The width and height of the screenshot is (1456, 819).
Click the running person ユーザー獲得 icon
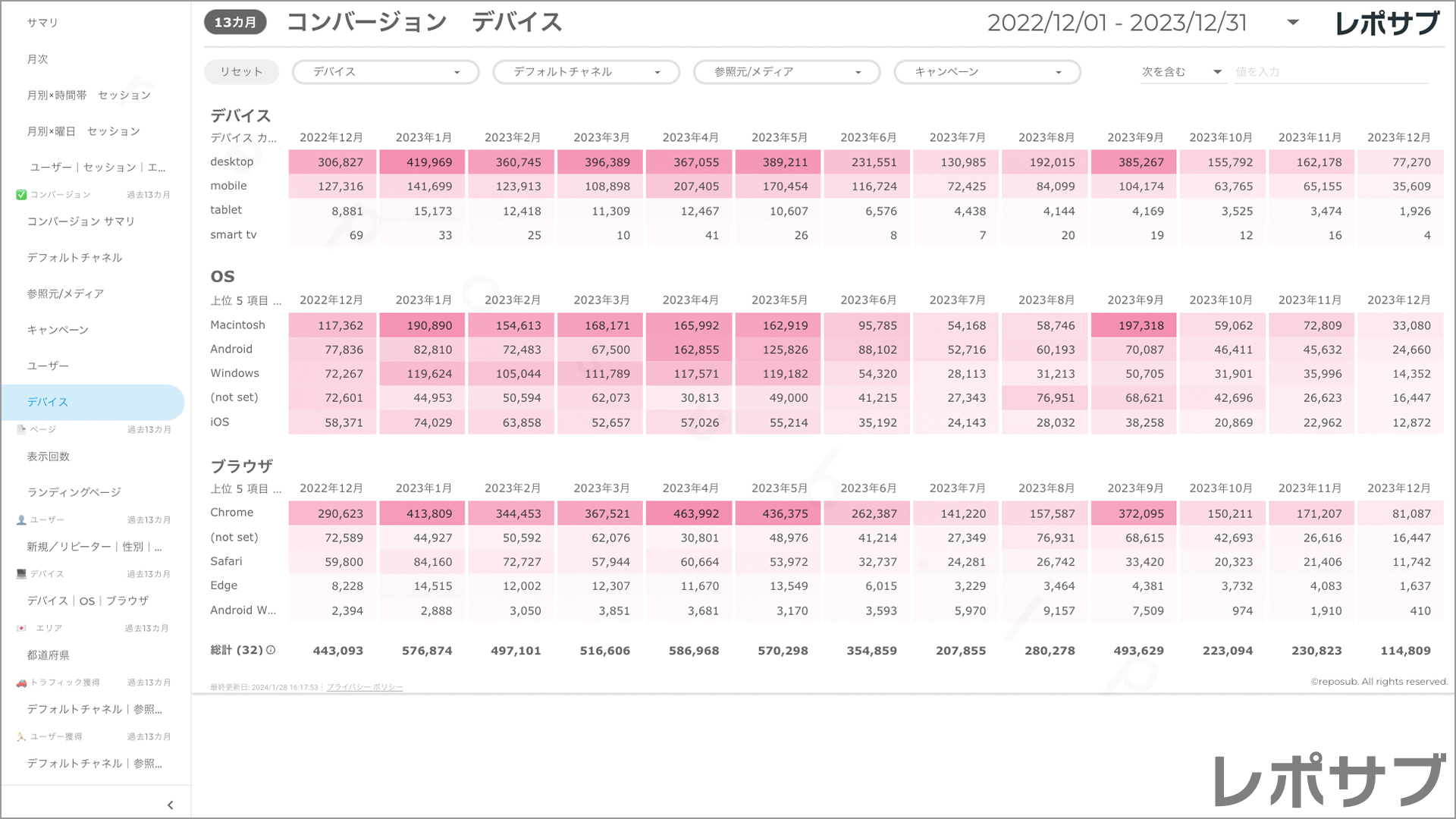coord(21,737)
